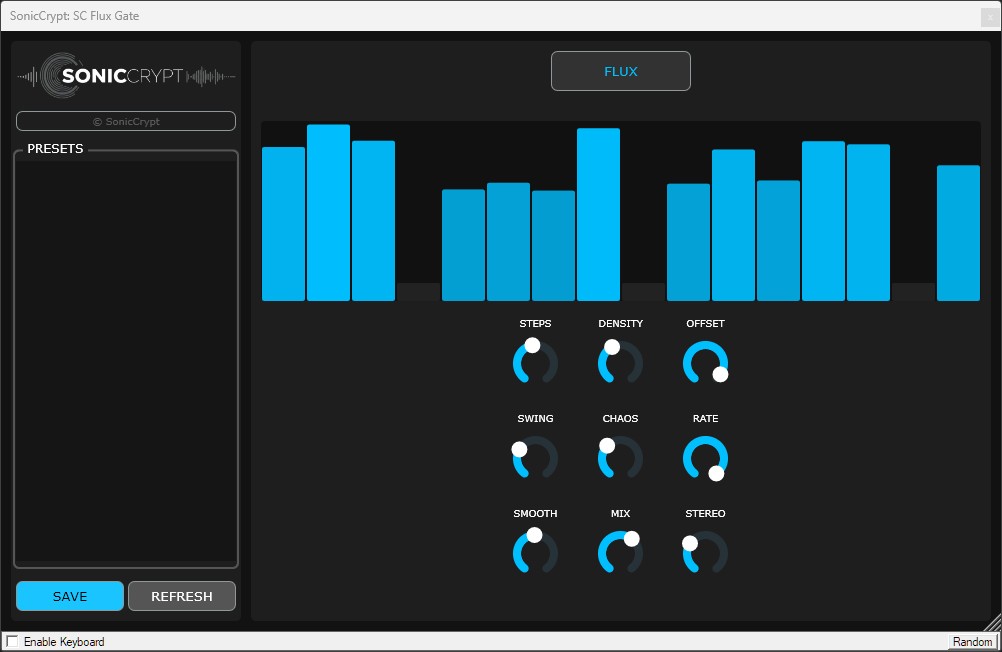The width and height of the screenshot is (1002, 652).
Task: Refresh the preset list
Action: click(181, 595)
